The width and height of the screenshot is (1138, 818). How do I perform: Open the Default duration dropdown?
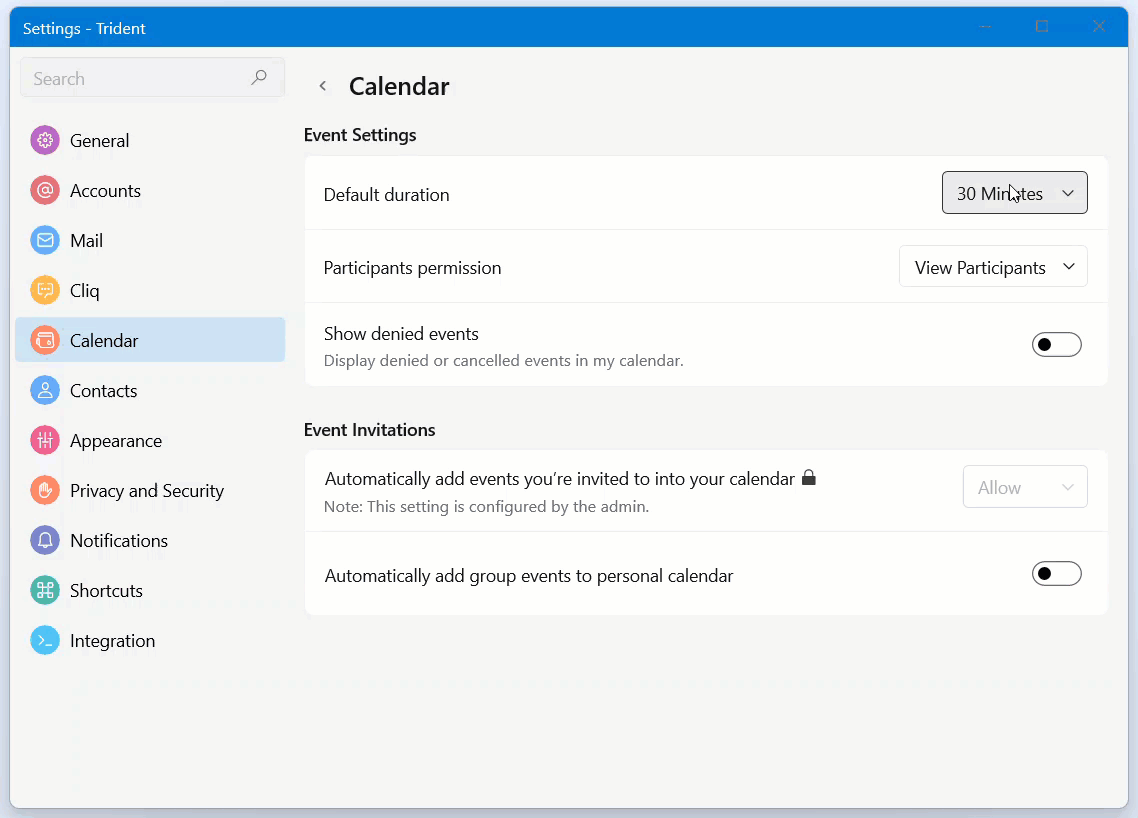pyautogui.click(x=1014, y=194)
